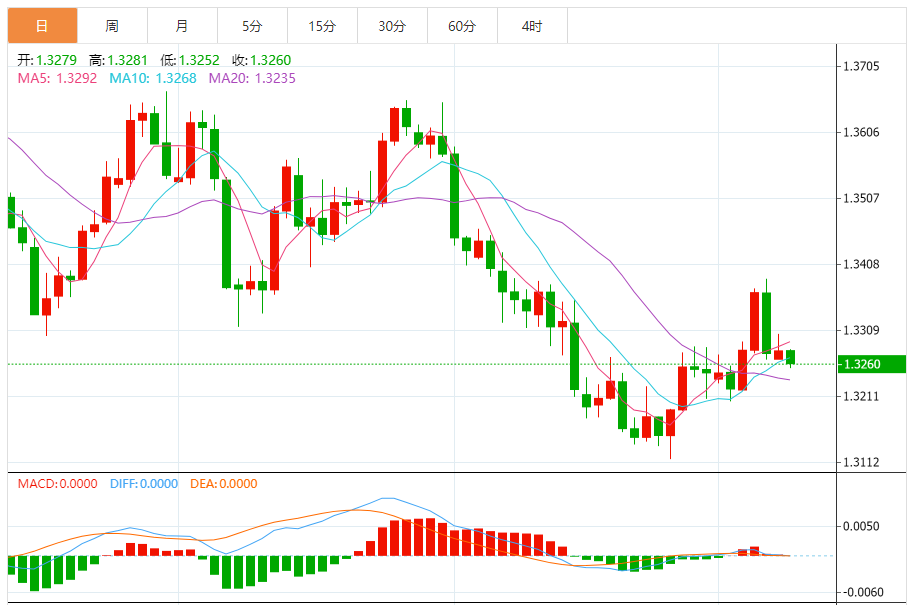Click the 高:1.3281 high price value

pos(118,60)
